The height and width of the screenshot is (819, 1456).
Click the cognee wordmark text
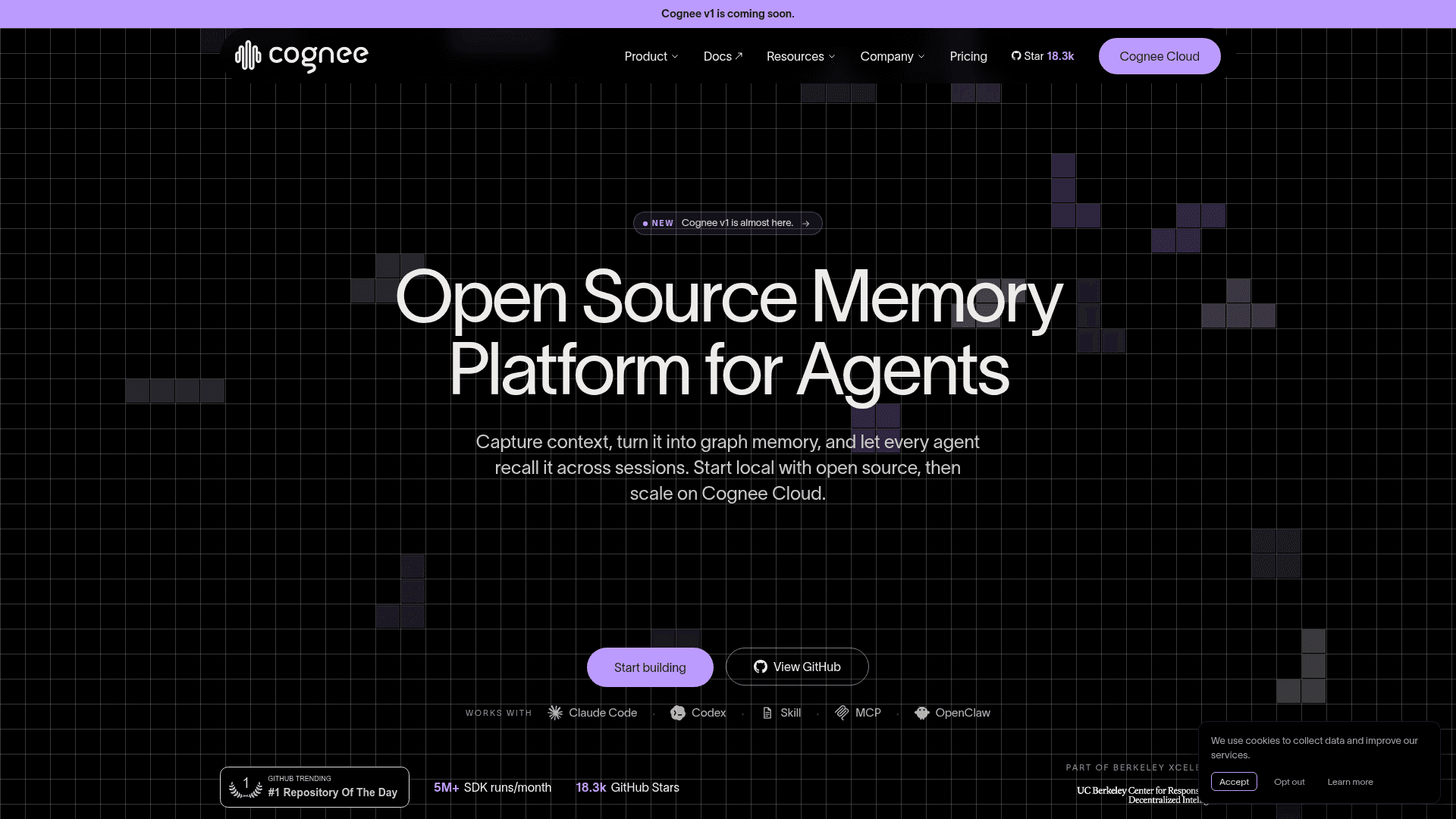[318, 56]
